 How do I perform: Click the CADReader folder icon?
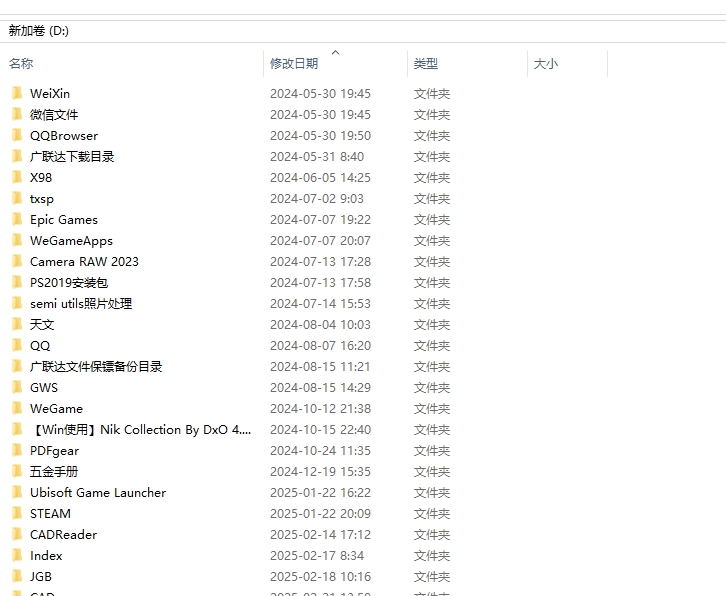click(x=17, y=534)
